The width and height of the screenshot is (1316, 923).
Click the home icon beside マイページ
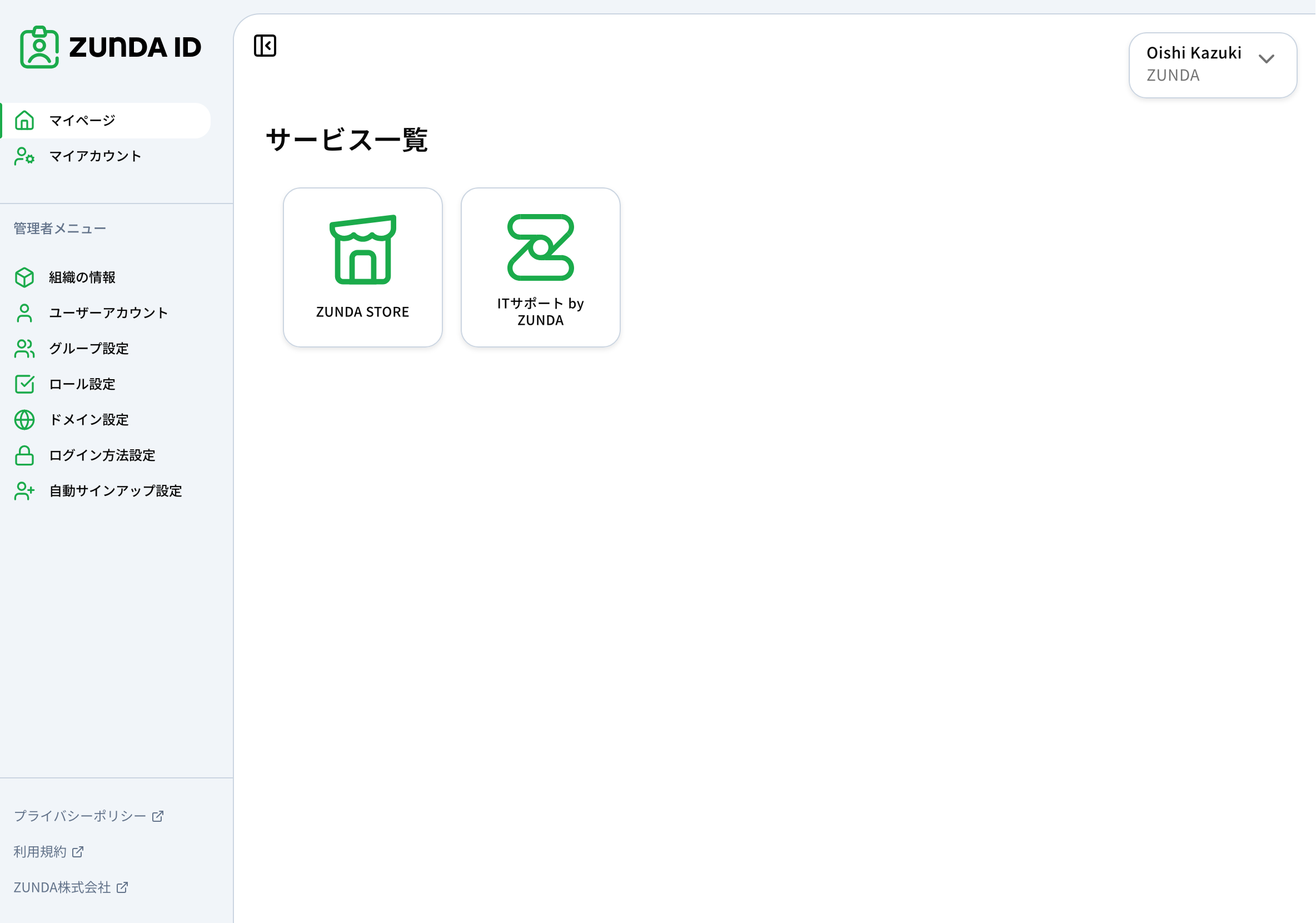point(24,121)
